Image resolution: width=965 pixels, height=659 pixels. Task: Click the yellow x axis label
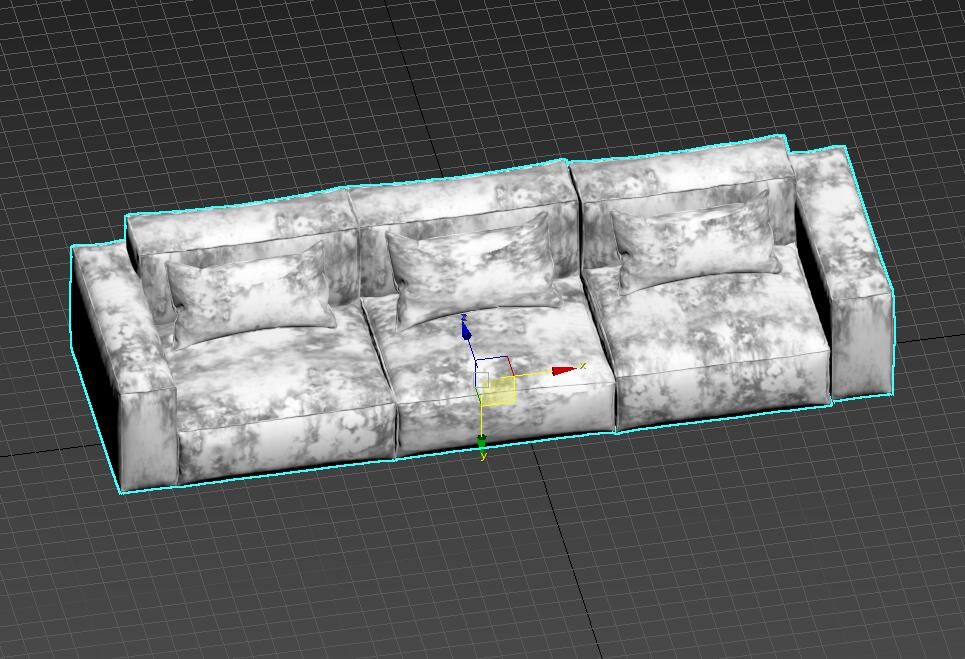pos(582,366)
